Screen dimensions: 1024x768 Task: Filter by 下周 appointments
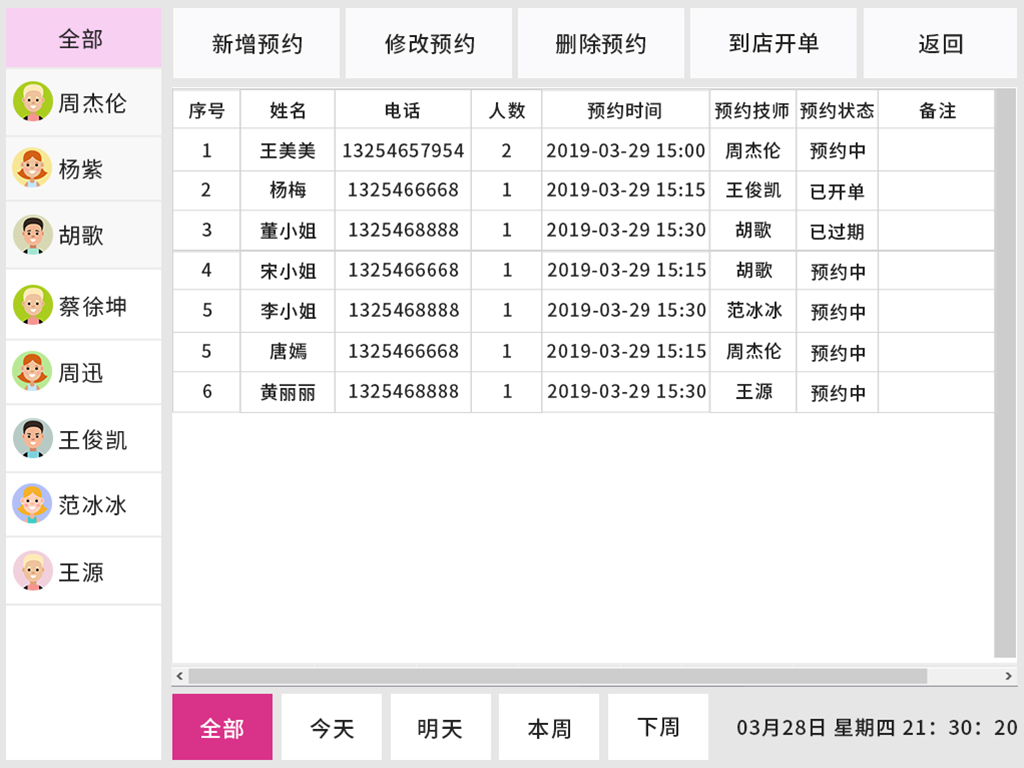click(658, 727)
